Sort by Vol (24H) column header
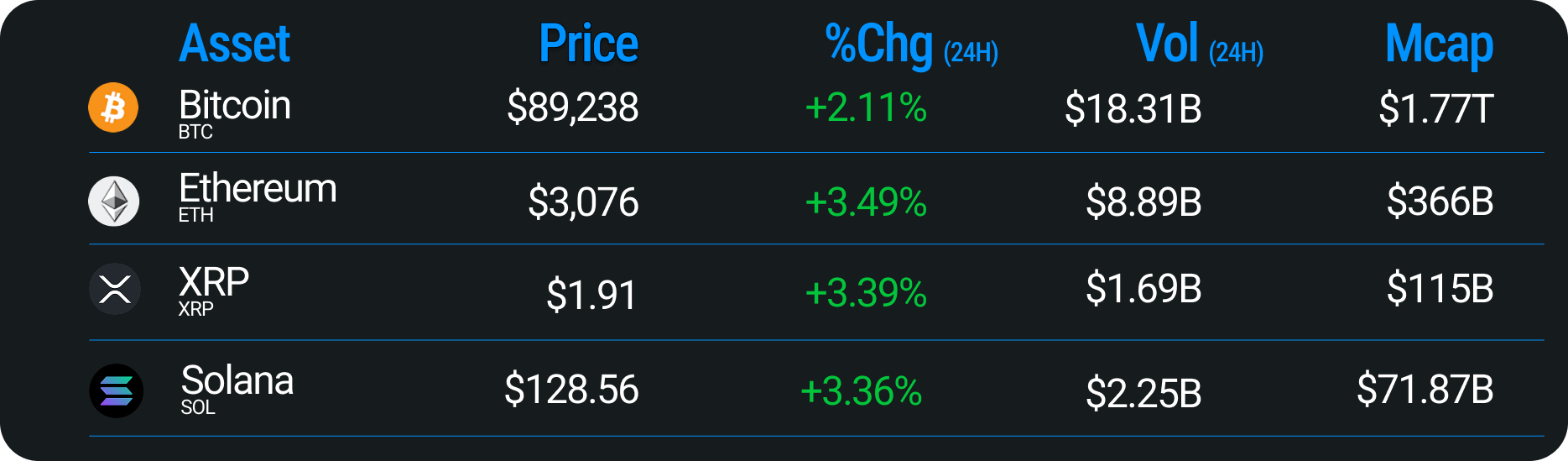 tap(1199, 45)
